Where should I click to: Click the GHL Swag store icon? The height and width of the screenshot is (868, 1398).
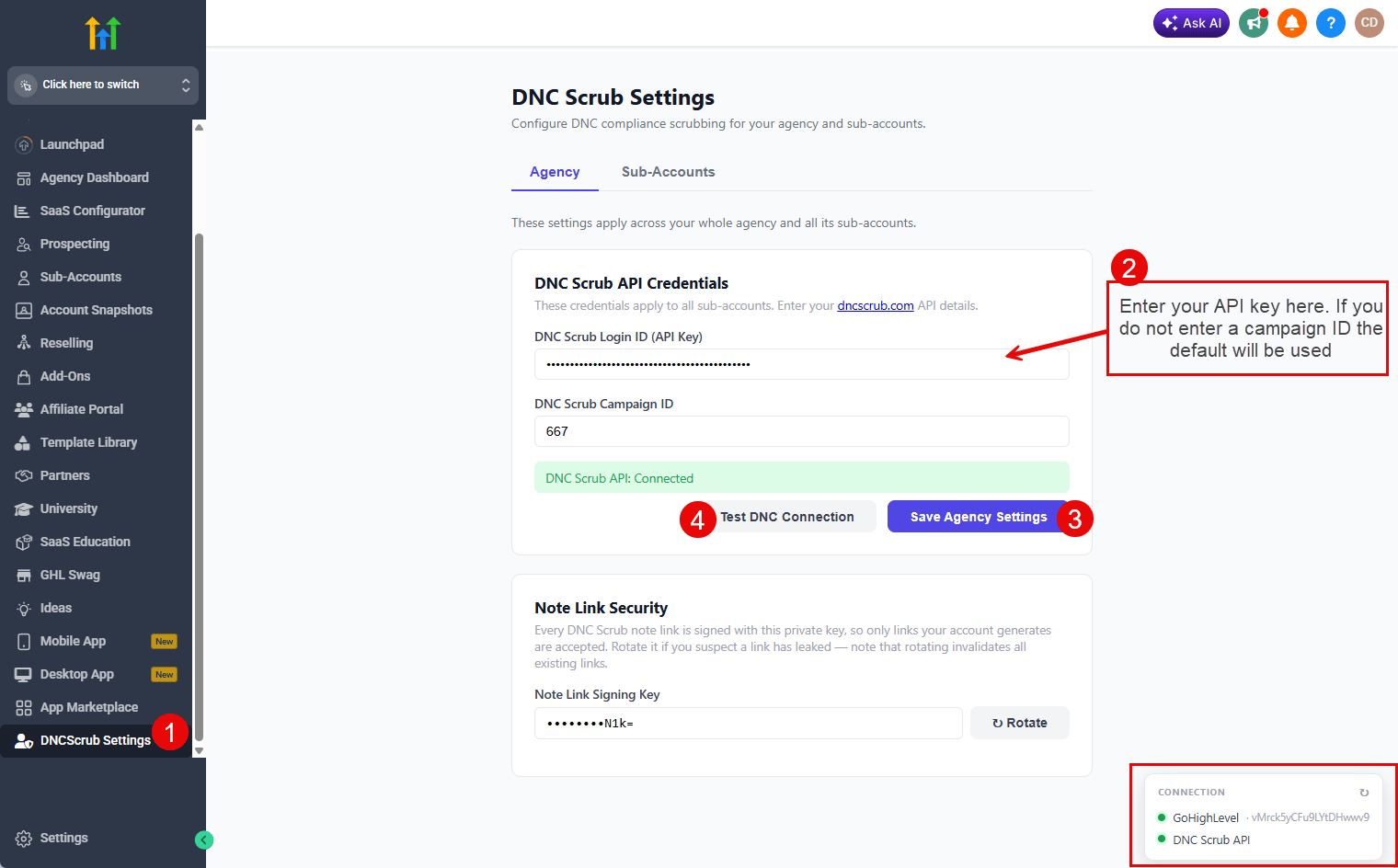[24, 575]
